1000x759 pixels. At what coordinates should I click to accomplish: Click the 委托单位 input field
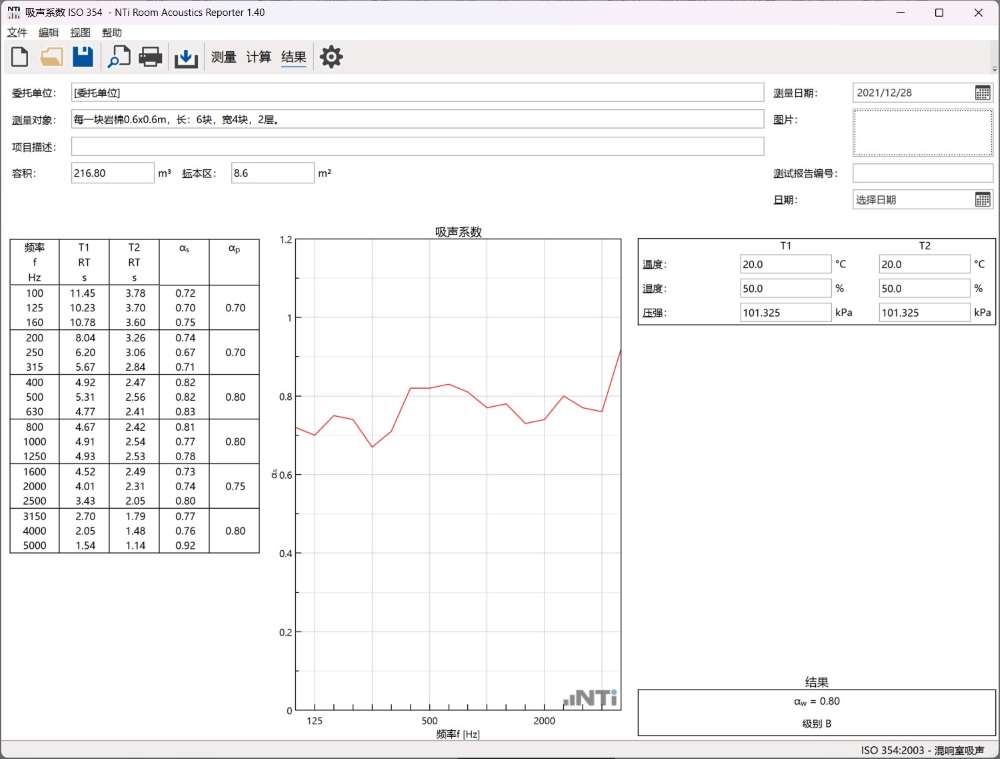pos(417,93)
